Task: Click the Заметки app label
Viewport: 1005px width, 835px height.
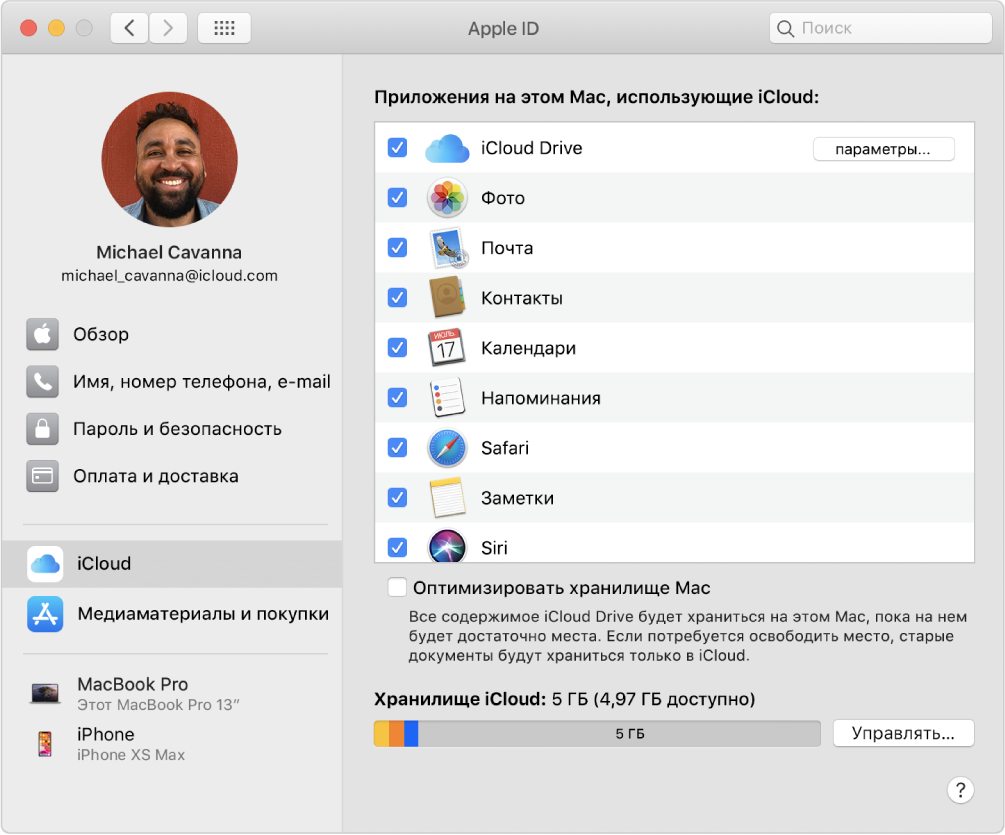Action: (517, 498)
